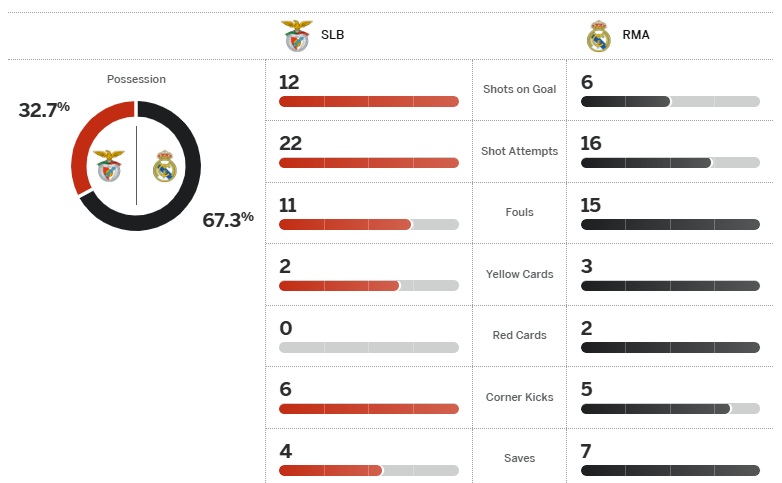Click the Benfica crest inside the possession donut
782x483 pixels.
(108, 165)
